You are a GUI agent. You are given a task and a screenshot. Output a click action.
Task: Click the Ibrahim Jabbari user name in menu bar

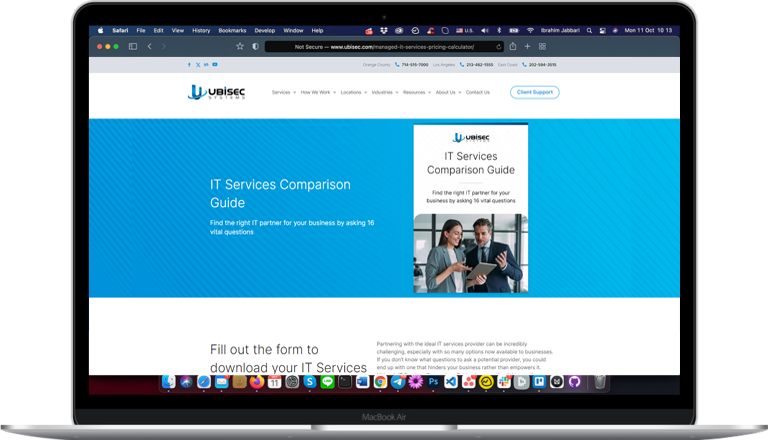[x=560, y=30]
